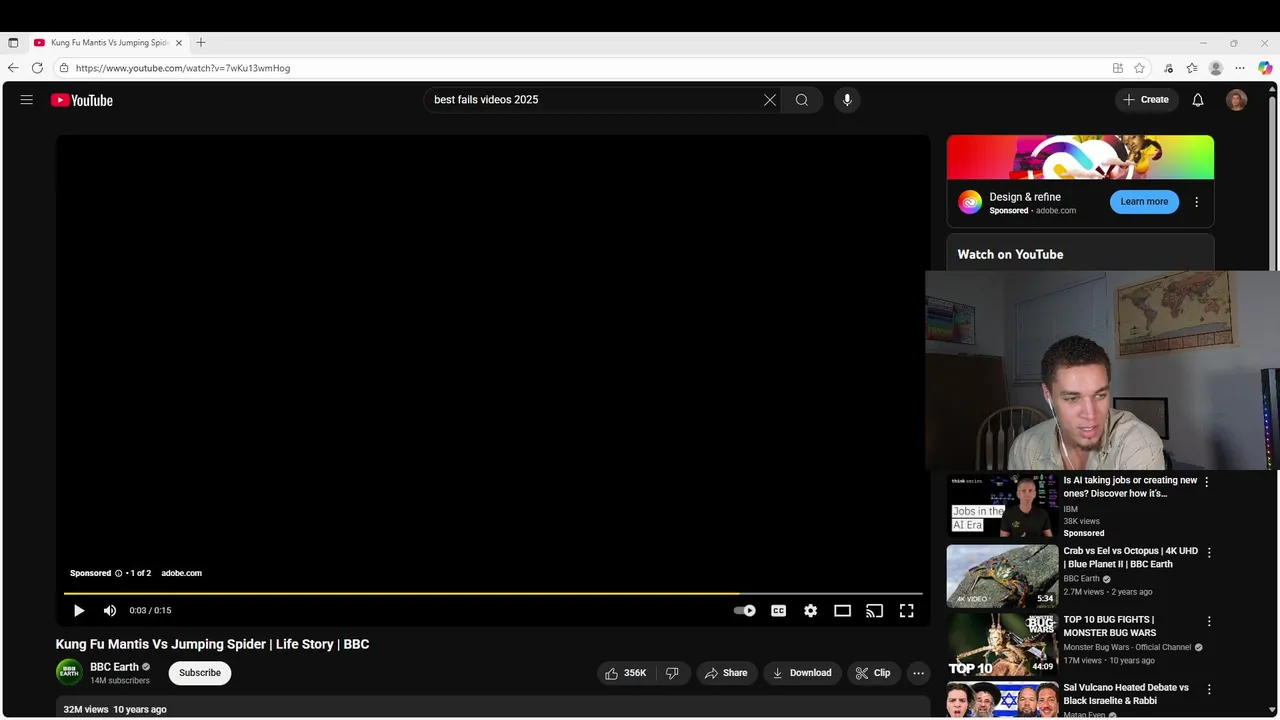The image size is (1280, 720).
Task: Close the Kung Fu Mantis tab
Action: [179, 43]
